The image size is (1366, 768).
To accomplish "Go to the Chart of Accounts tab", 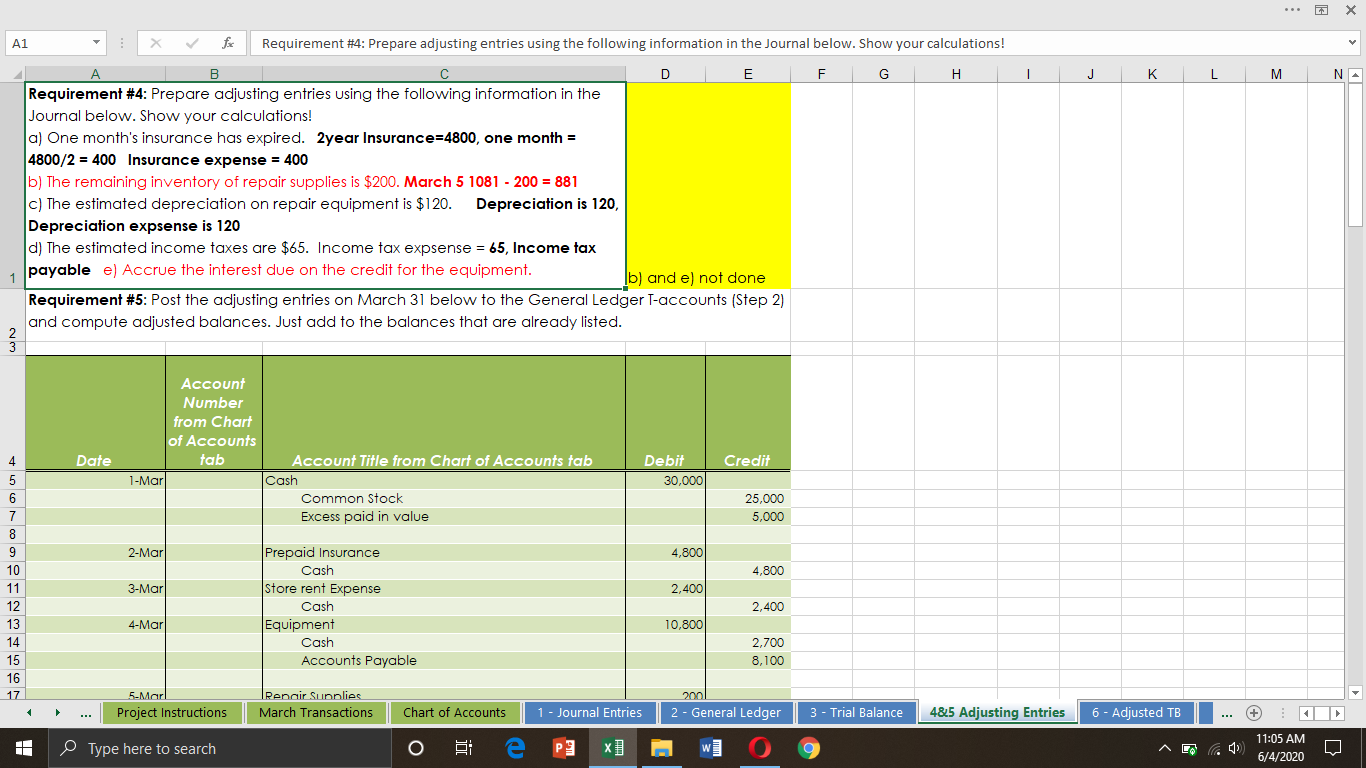I will [x=454, y=713].
